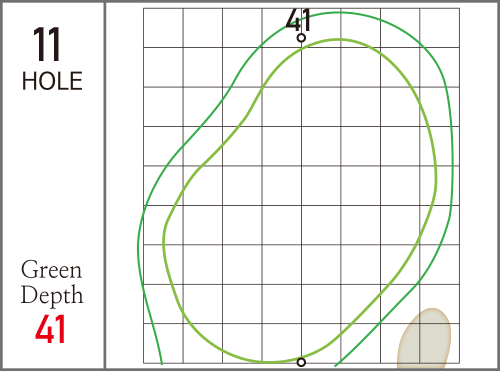Image resolution: width=500 pixels, height=371 pixels.
Task: Click the HOLE text label
Action: point(52,81)
